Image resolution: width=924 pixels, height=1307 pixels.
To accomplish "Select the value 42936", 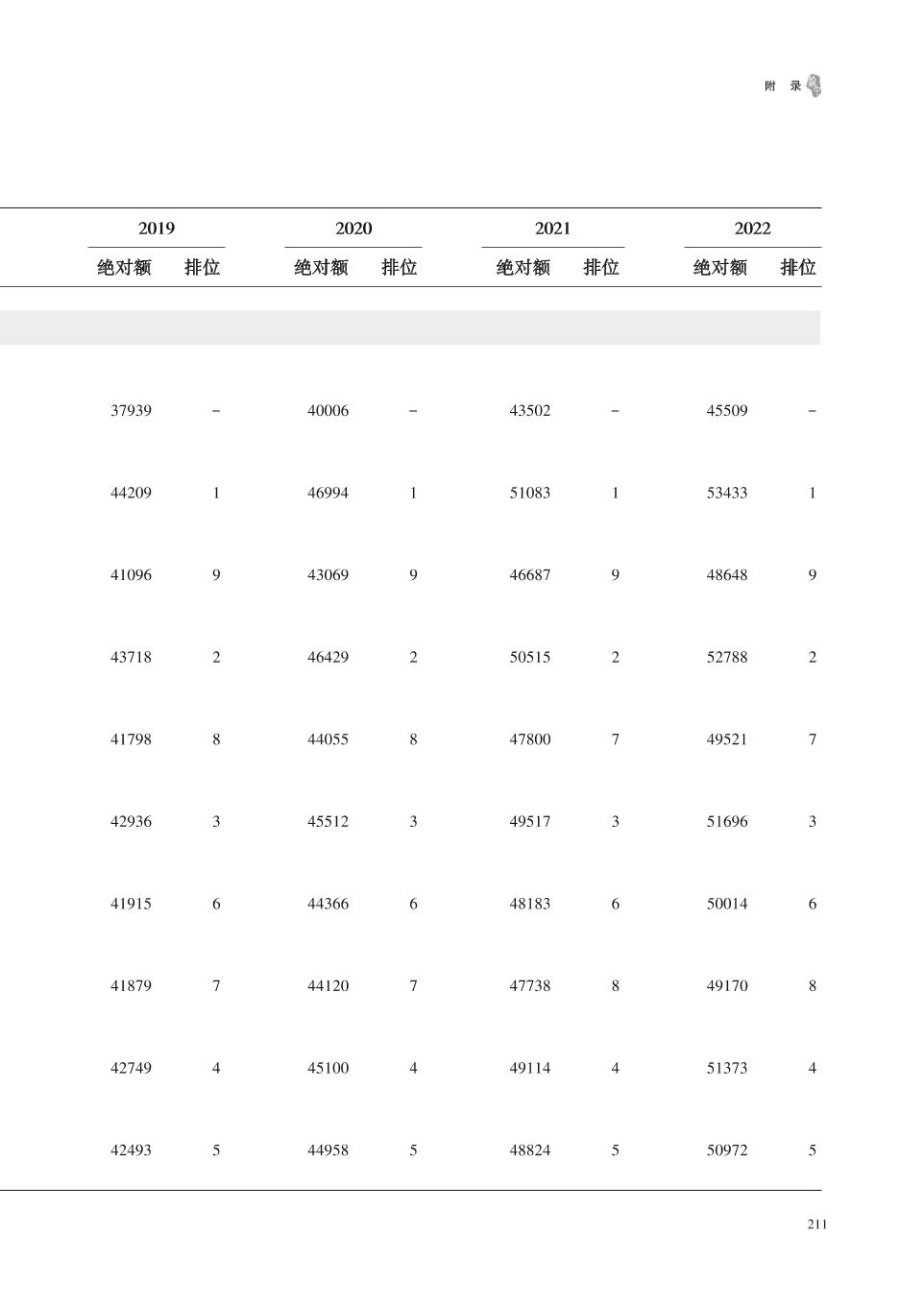I will pos(131,822).
